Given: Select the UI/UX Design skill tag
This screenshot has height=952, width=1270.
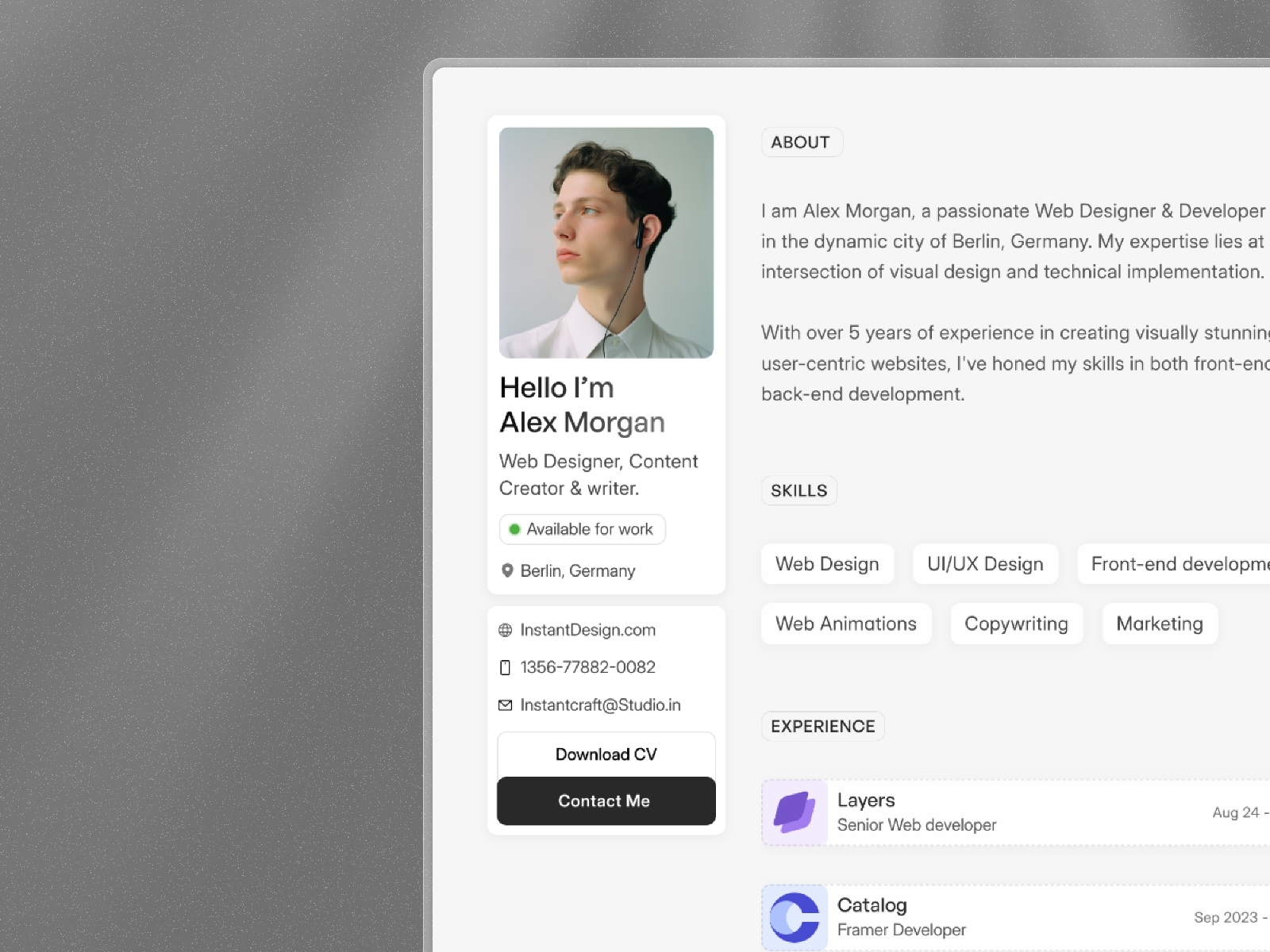Looking at the screenshot, I should click(x=985, y=564).
